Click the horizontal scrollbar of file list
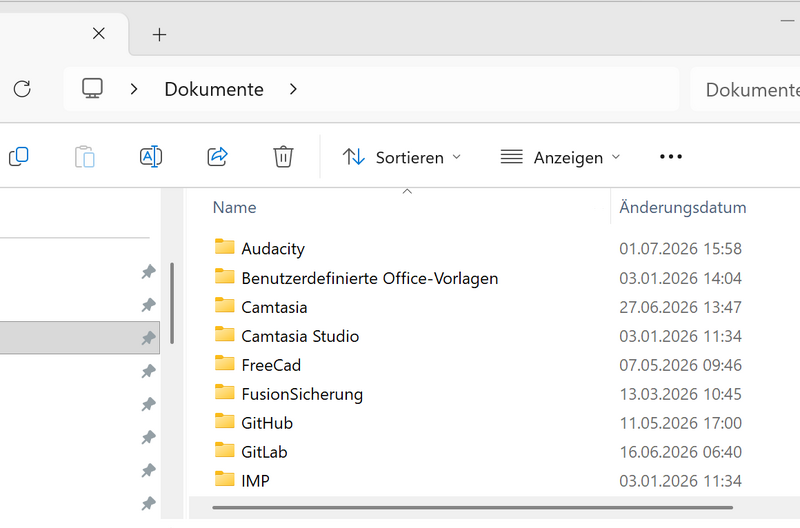 pyautogui.click(x=472, y=508)
